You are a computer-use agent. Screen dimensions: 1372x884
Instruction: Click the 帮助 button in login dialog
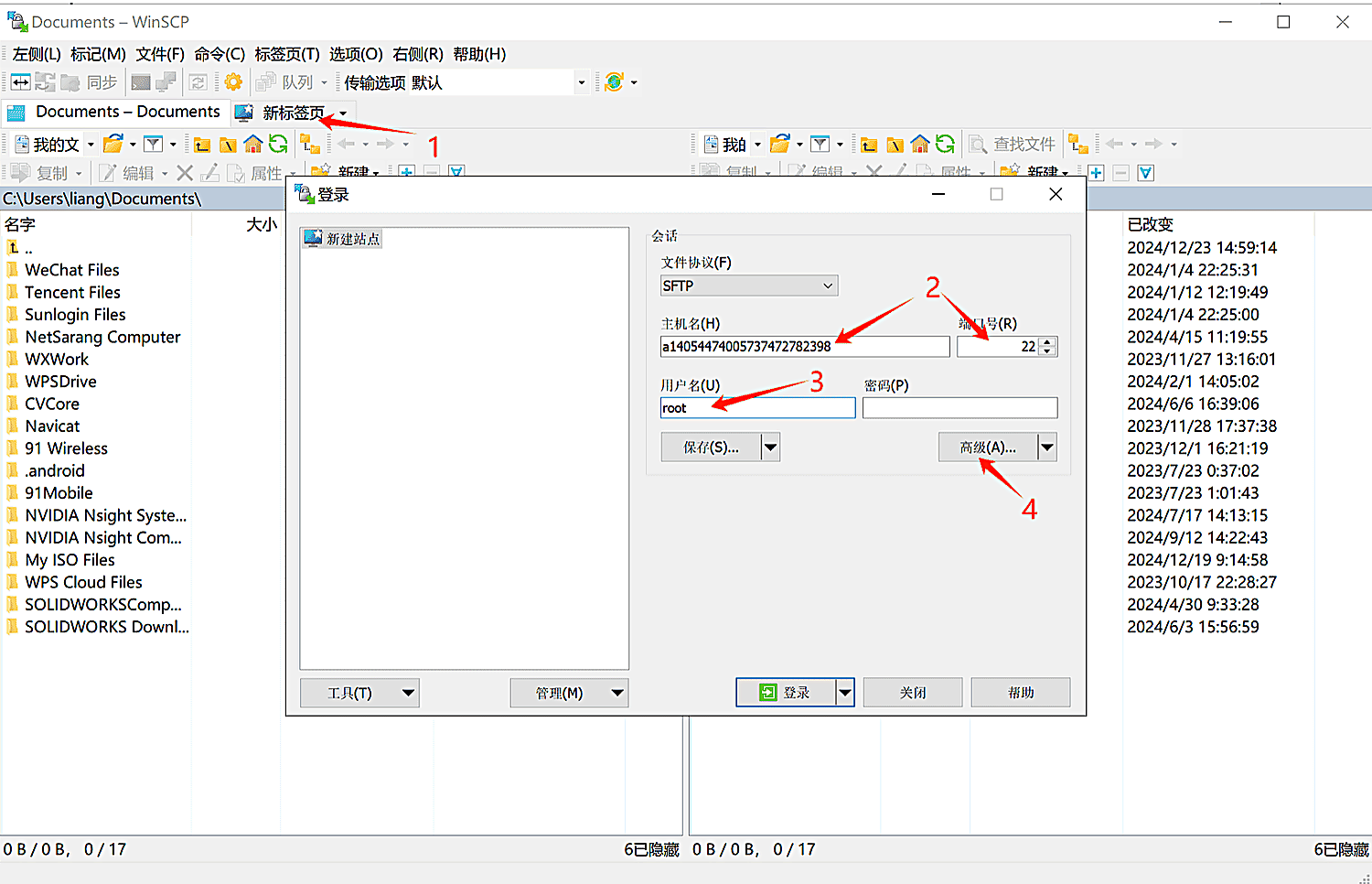(1021, 693)
